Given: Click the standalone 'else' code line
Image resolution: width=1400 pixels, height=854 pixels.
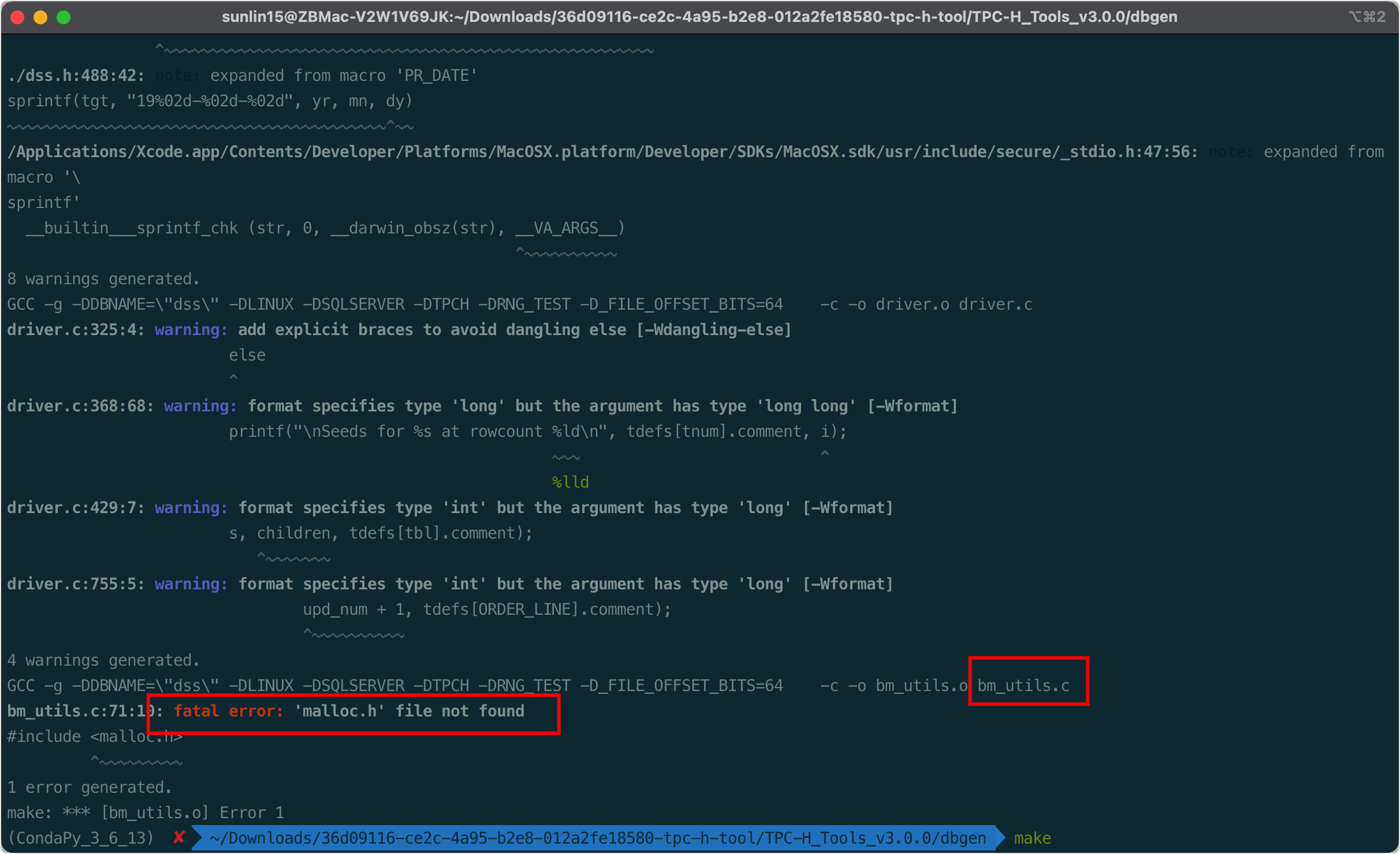Looking at the screenshot, I should click(247, 355).
